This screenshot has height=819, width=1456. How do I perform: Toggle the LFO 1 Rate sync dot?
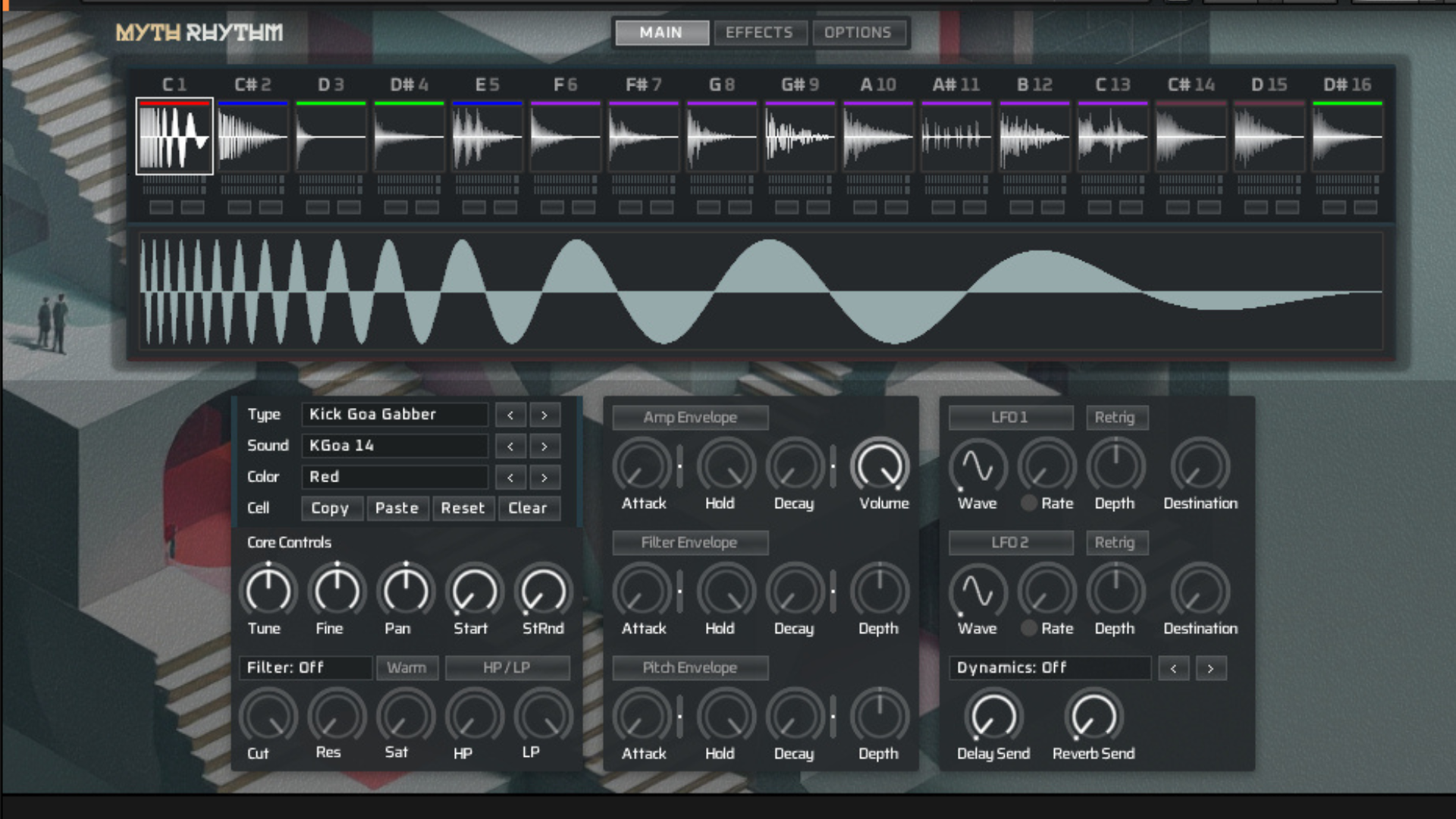(1028, 503)
